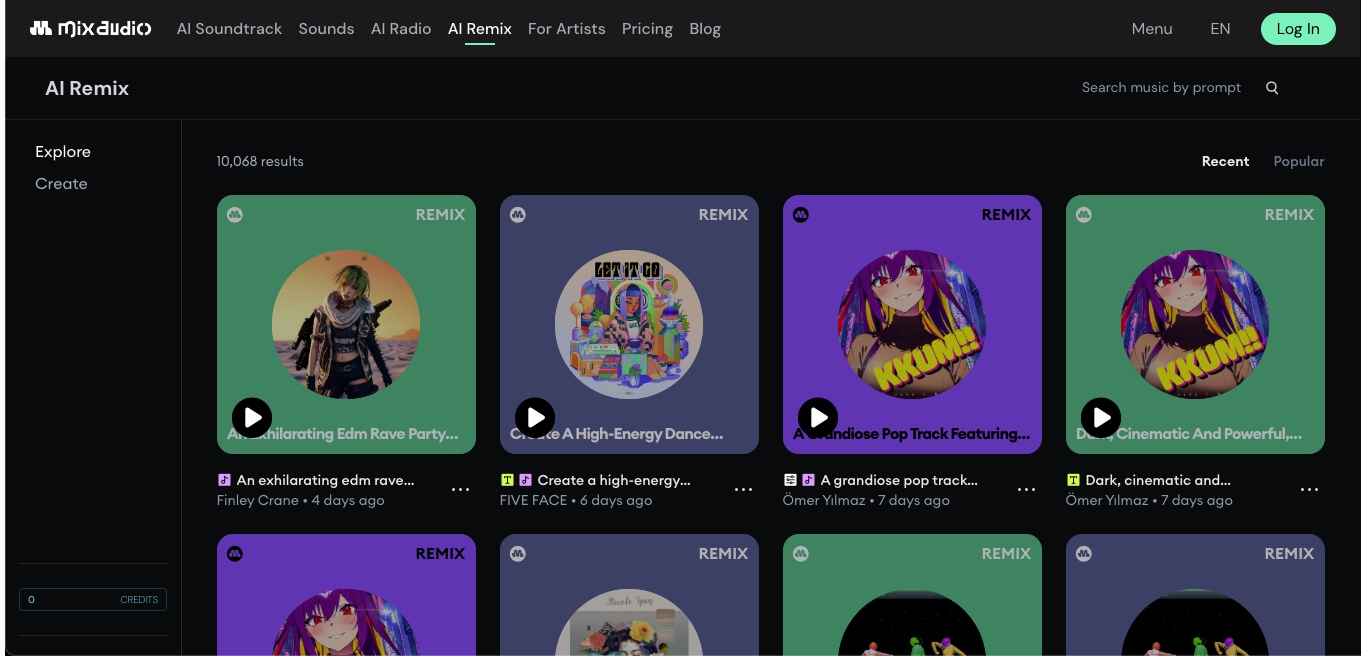Select Create in the left sidebar

[61, 184]
